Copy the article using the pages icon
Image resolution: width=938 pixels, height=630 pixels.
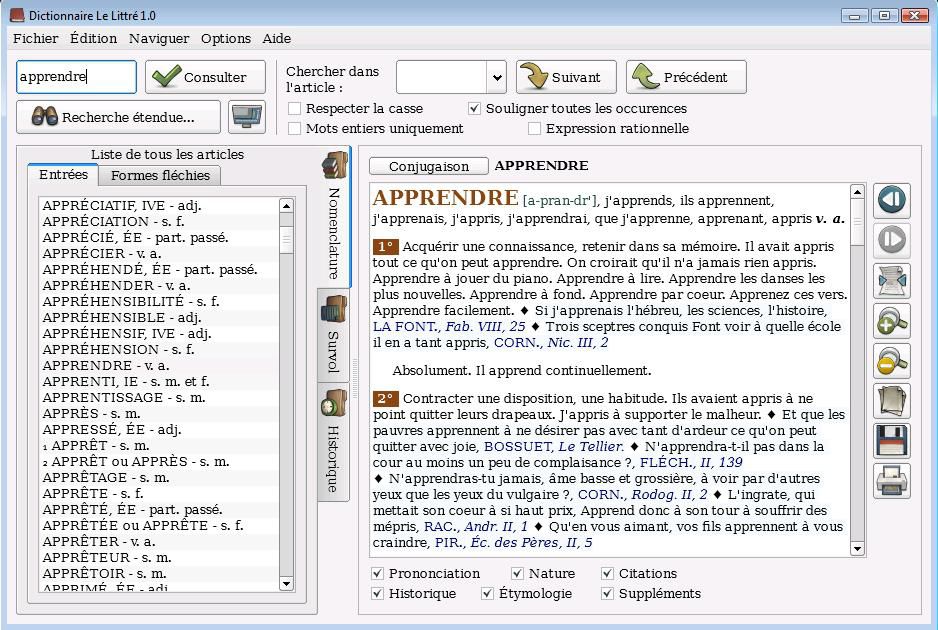click(x=889, y=401)
